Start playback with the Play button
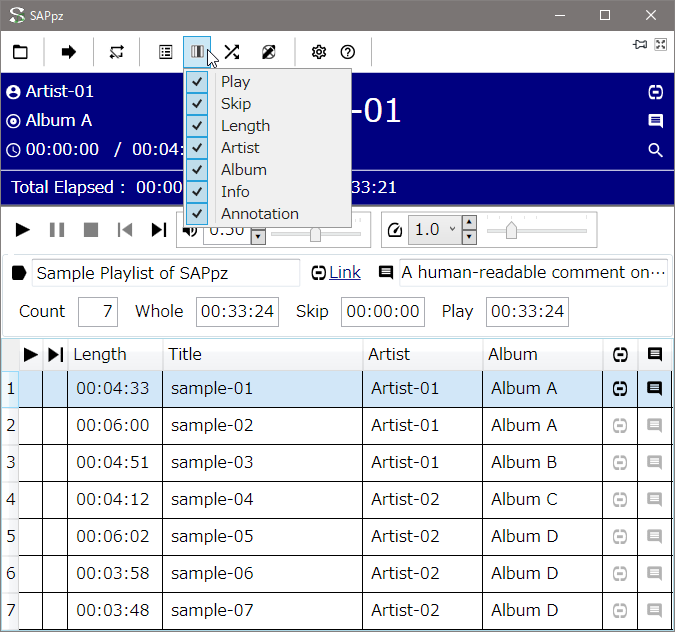 click(x=22, y=230)
